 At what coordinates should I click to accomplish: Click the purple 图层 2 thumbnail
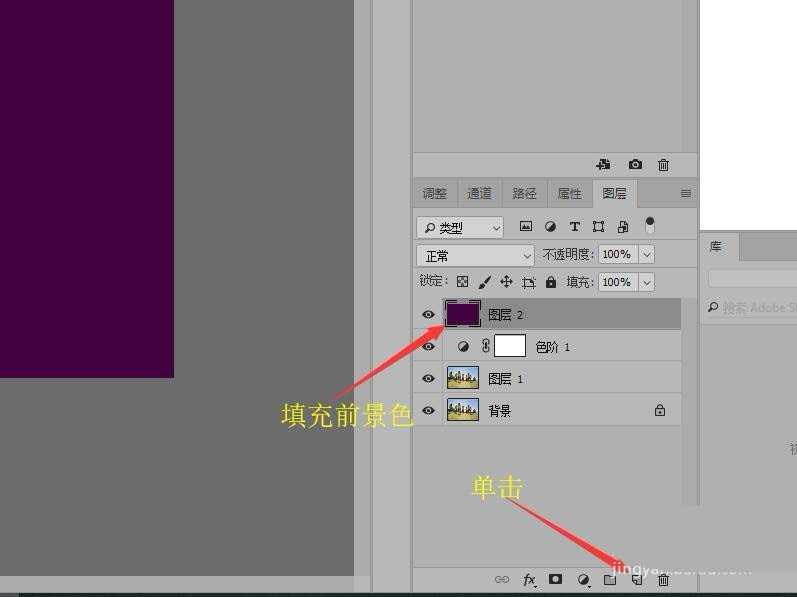coord(462,314)
